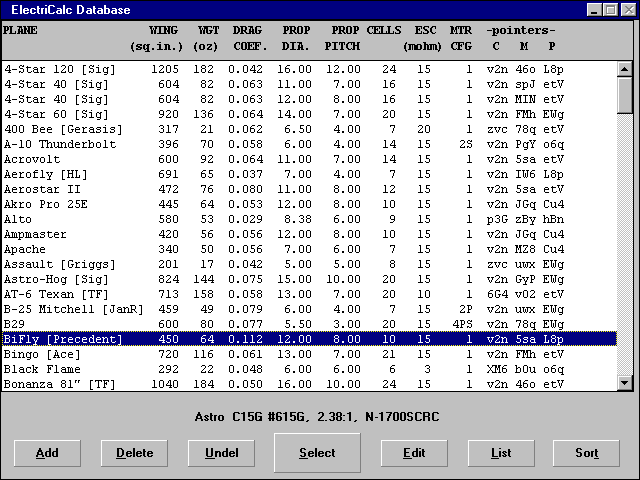Choose the Select button

pyautogui.click(x=317, y=453)
